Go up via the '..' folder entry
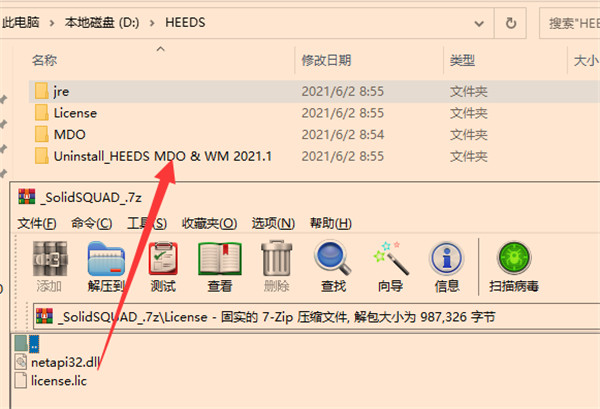The image size is (600, 409). tap(27, 343)
